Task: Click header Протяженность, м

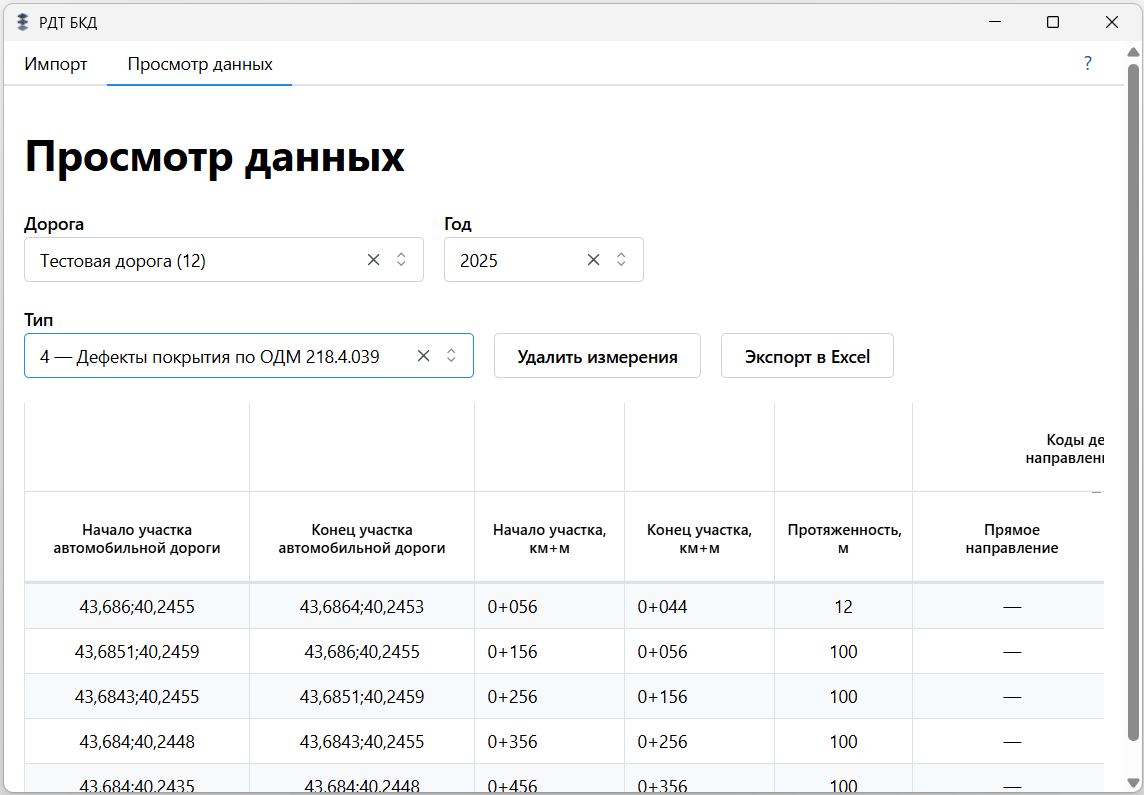Action: click(x=843, y=539)
